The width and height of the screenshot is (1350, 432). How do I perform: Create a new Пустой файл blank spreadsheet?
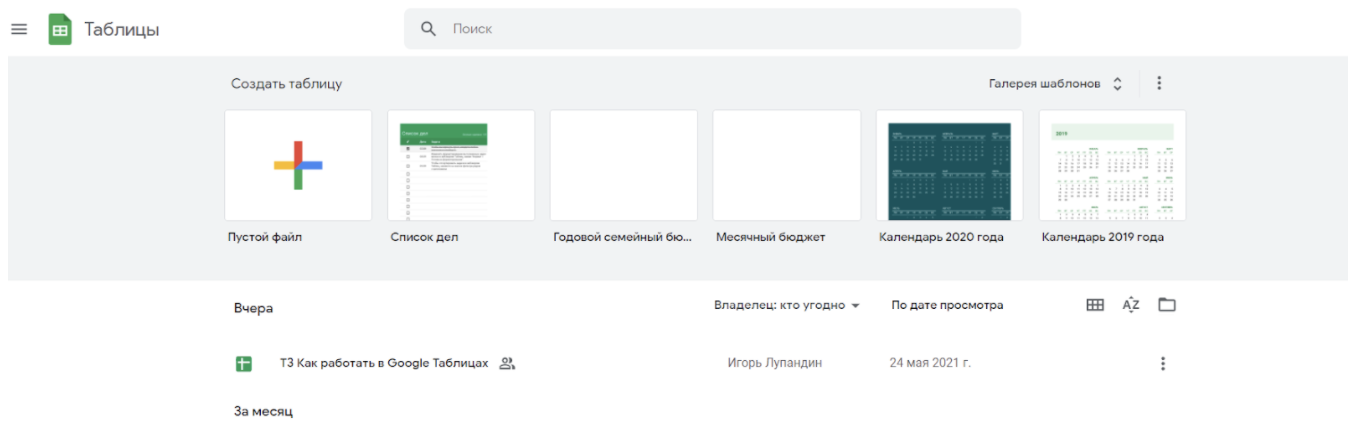tap(298, 165)
